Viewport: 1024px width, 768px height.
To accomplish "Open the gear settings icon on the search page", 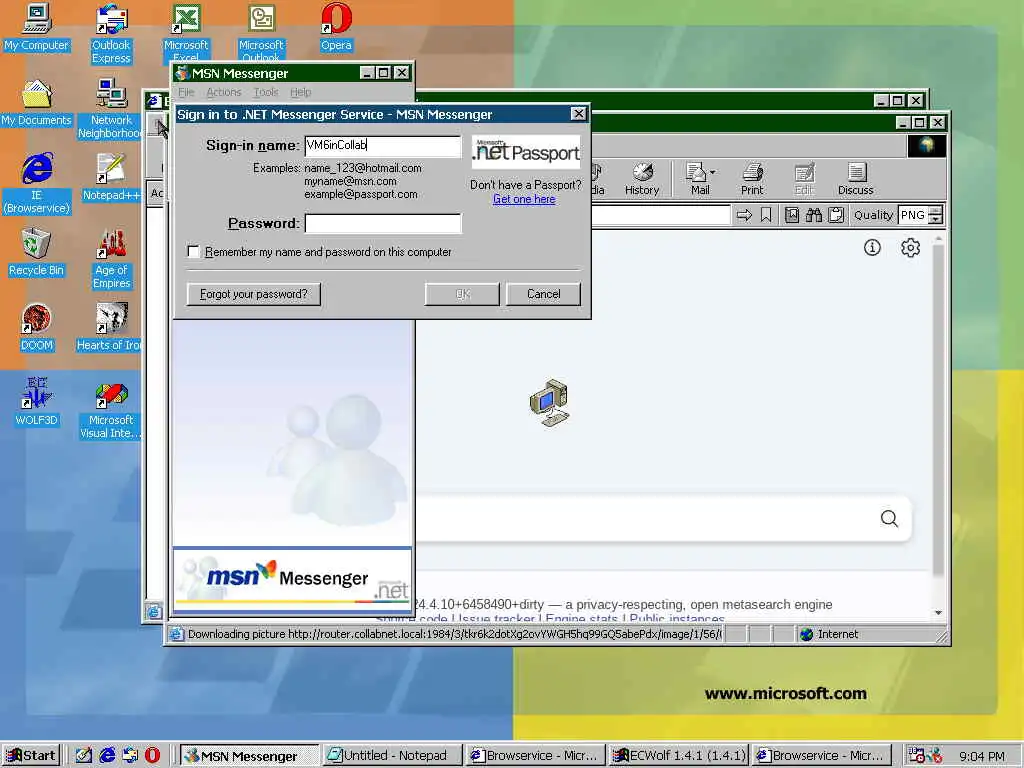I will (910, 248).
